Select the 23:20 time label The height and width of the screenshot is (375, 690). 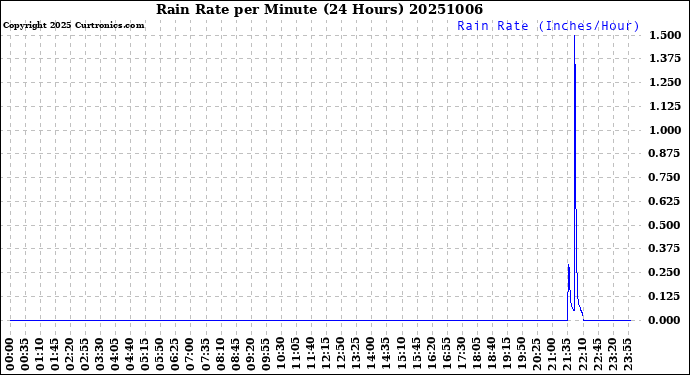point(613,355)
